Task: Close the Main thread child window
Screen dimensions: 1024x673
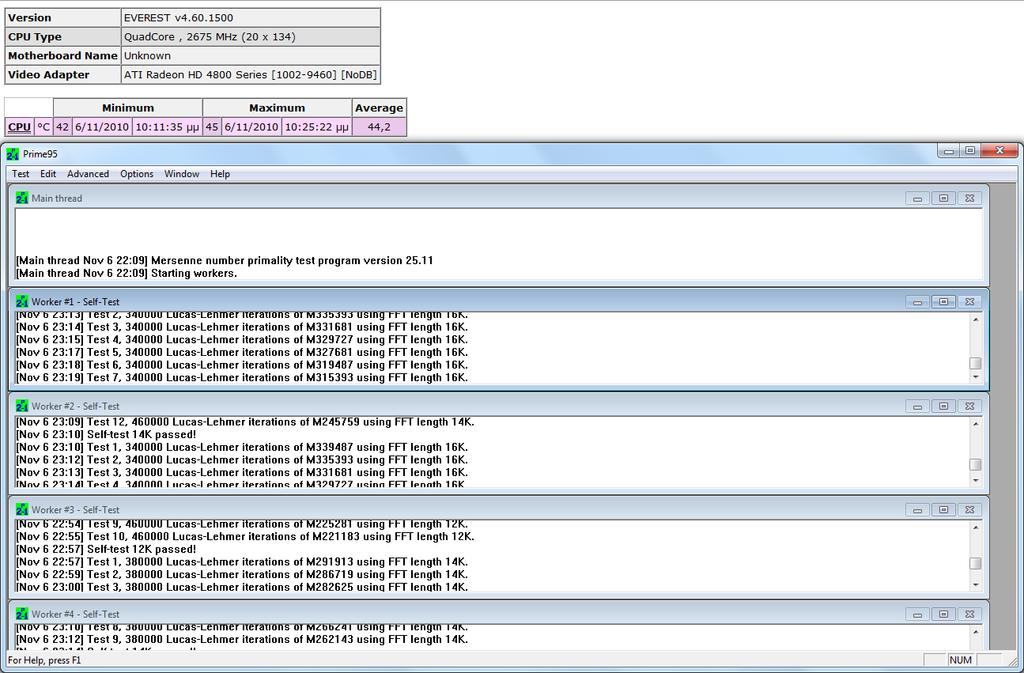Action: (970, 198)
